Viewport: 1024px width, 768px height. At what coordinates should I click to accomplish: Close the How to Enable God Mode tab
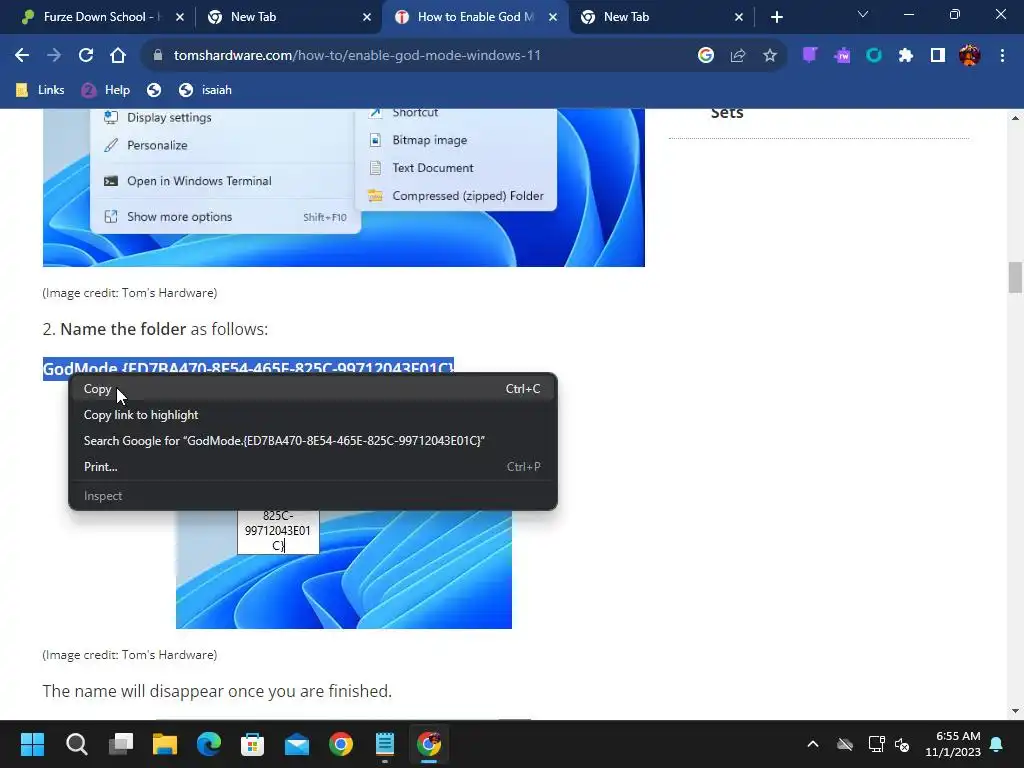coord(552,17)
